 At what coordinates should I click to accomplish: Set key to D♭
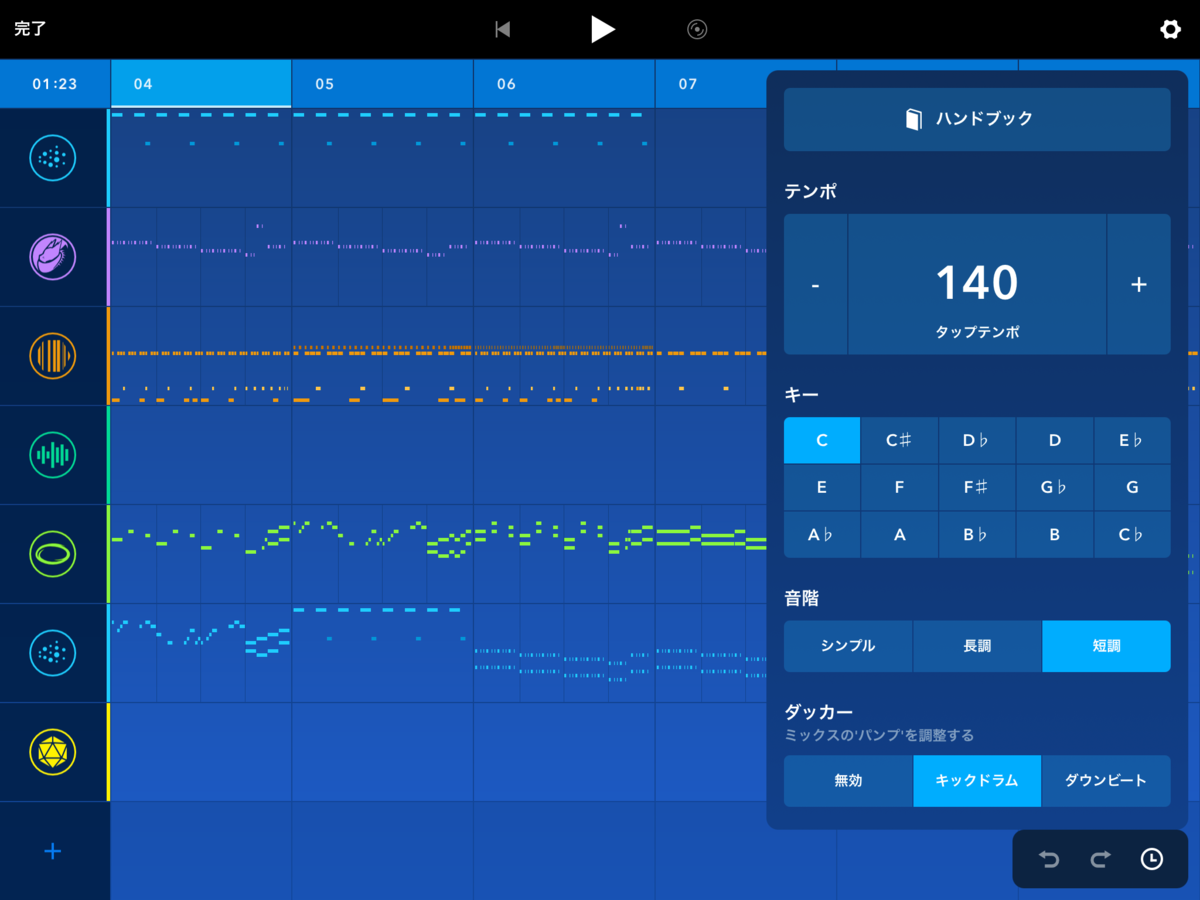977,441
